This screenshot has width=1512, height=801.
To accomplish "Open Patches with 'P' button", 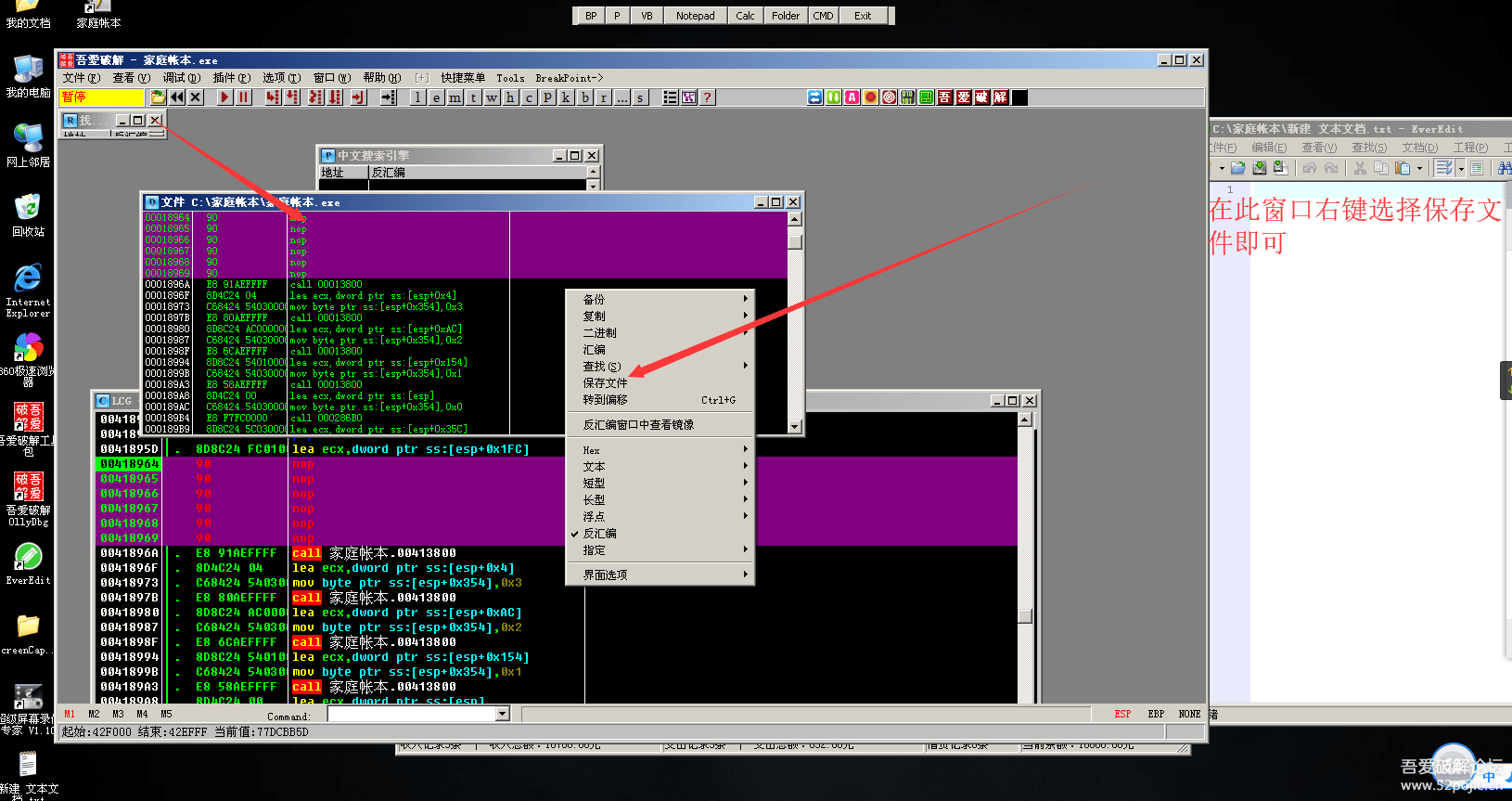I will pos(548,97).
